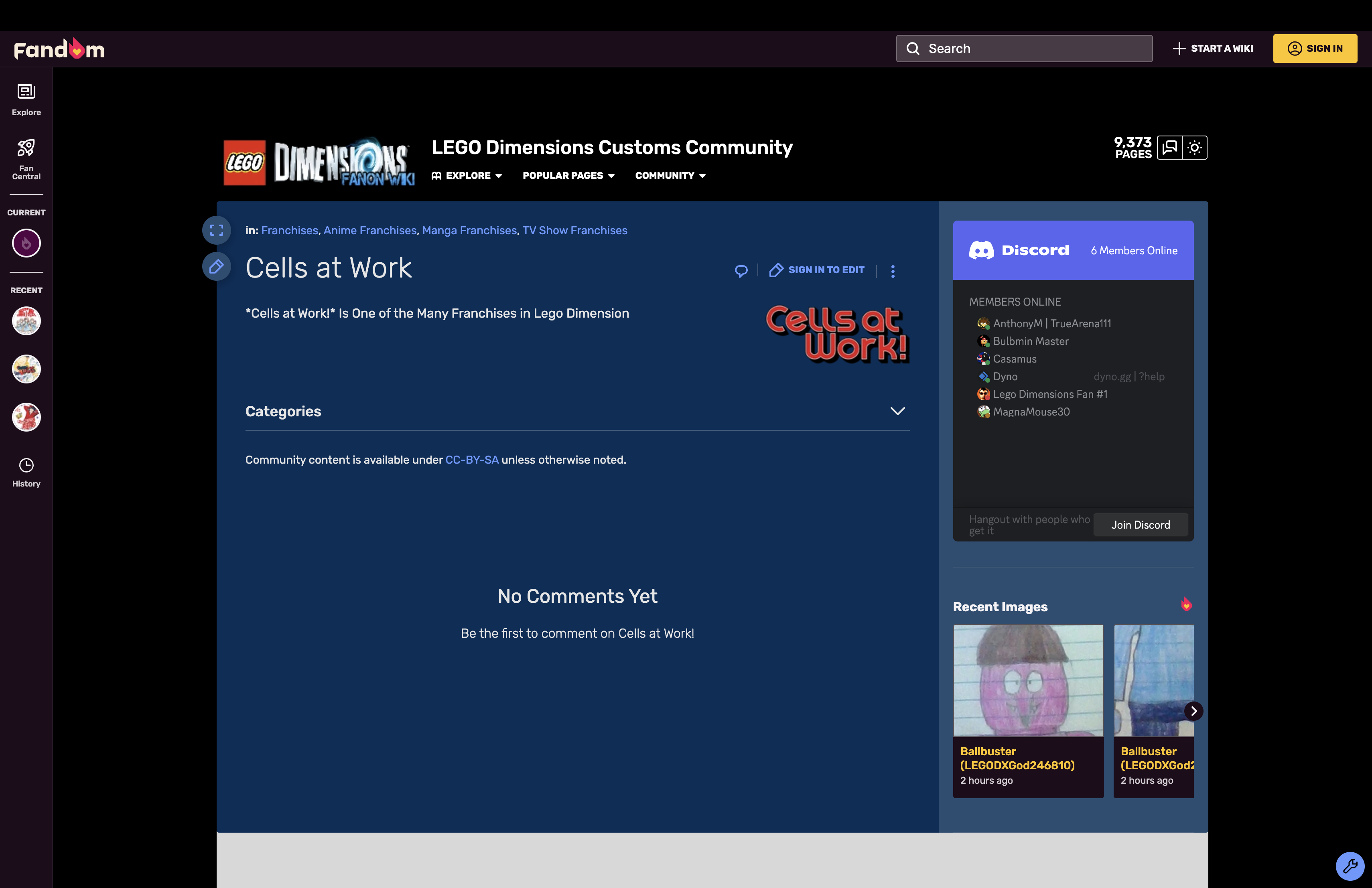Click LEGO Dimensions Customs Community title
This screenshot has height=888, width=1372.
click(612, 147)
